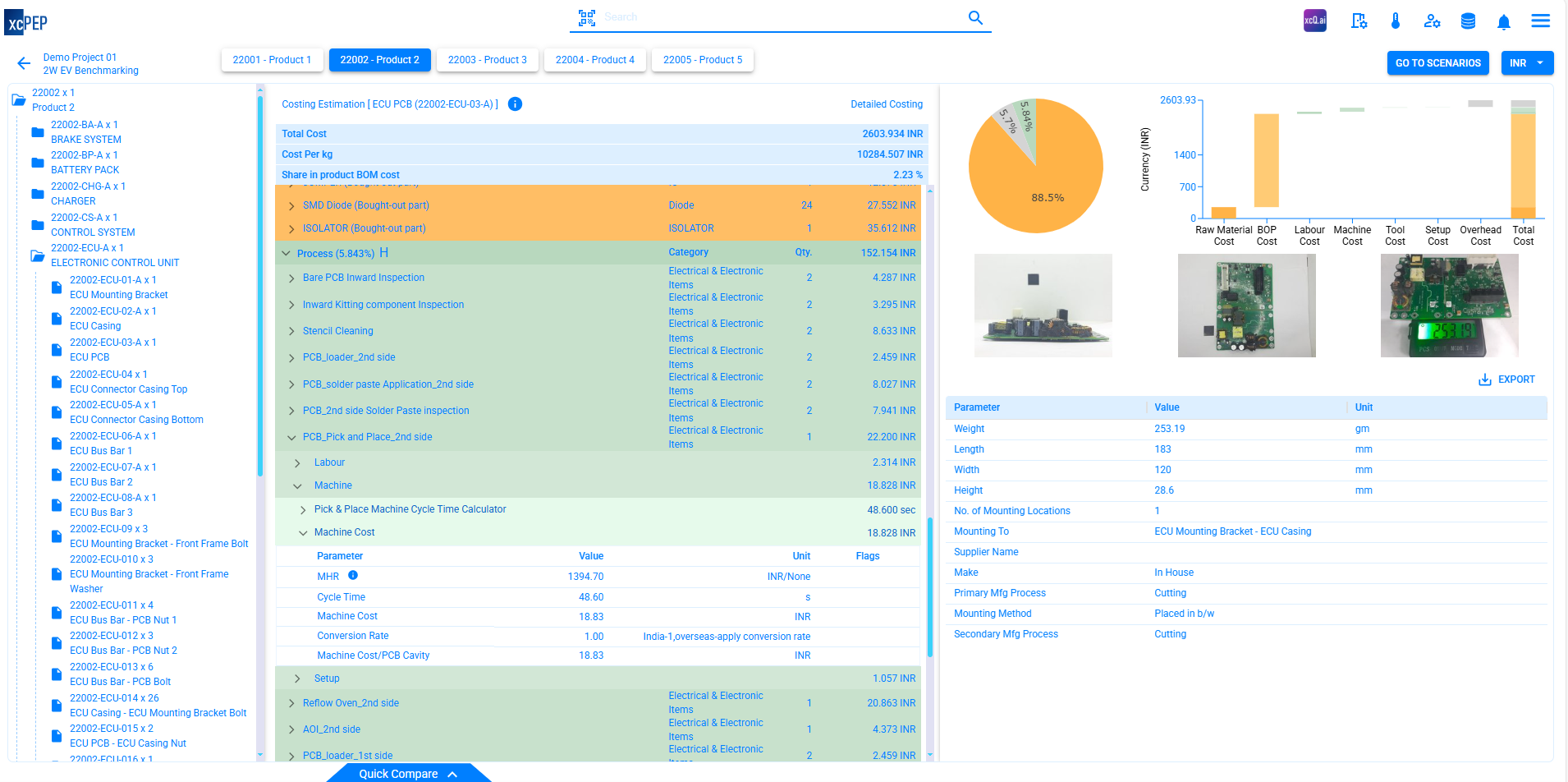Switch to the 22003 - Product 3 tab
Image resolution: width=1568 pixels, height=782 pixels.
[x=487, y=60]
